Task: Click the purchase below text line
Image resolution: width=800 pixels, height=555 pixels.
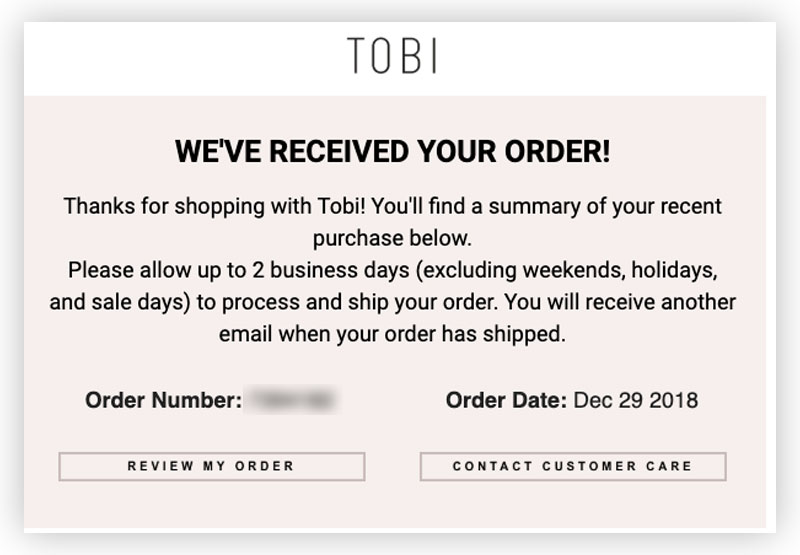Action: point(392,238)
